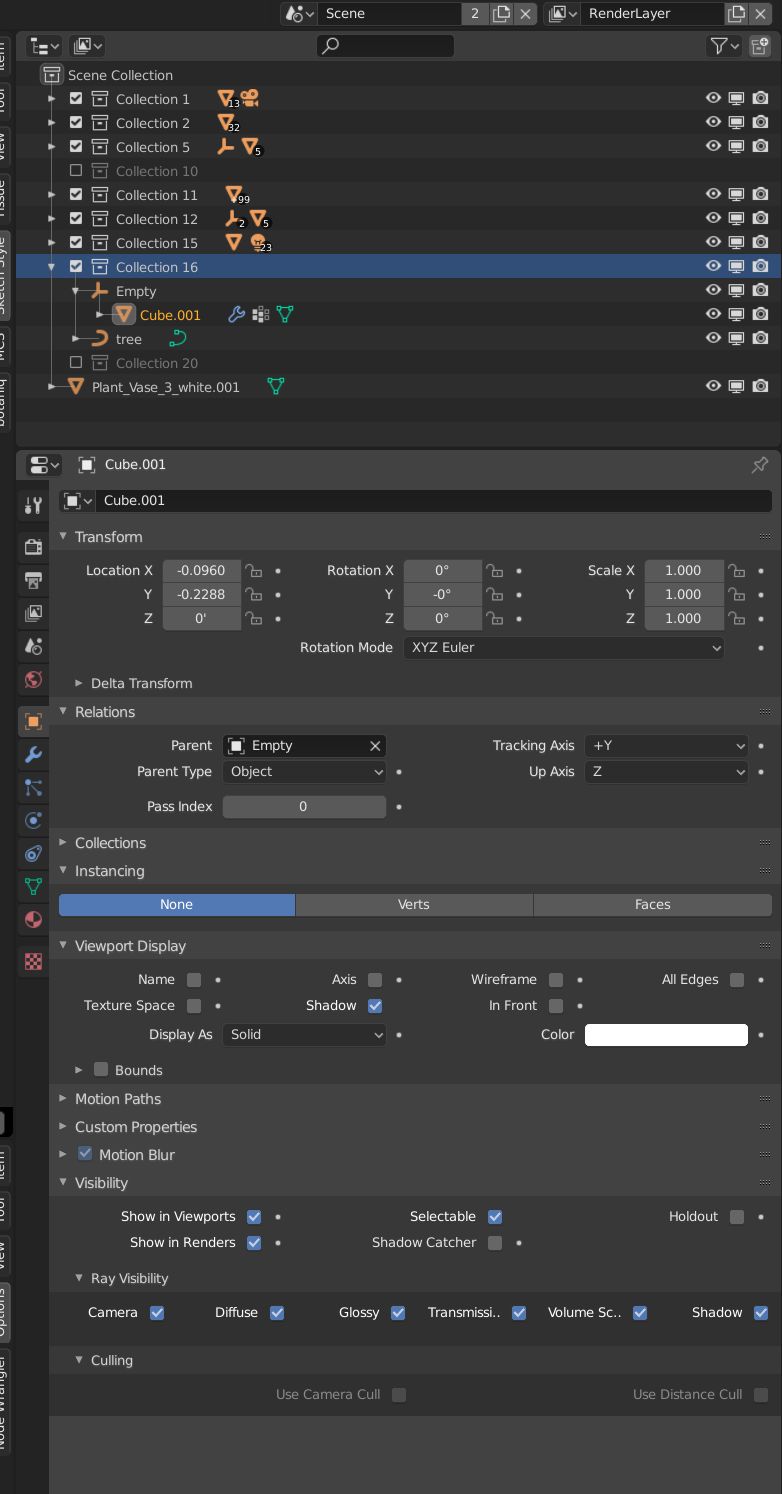Click the Pass Index value field
This screenshot has height=1494, width=782.
tap(304, 806)
